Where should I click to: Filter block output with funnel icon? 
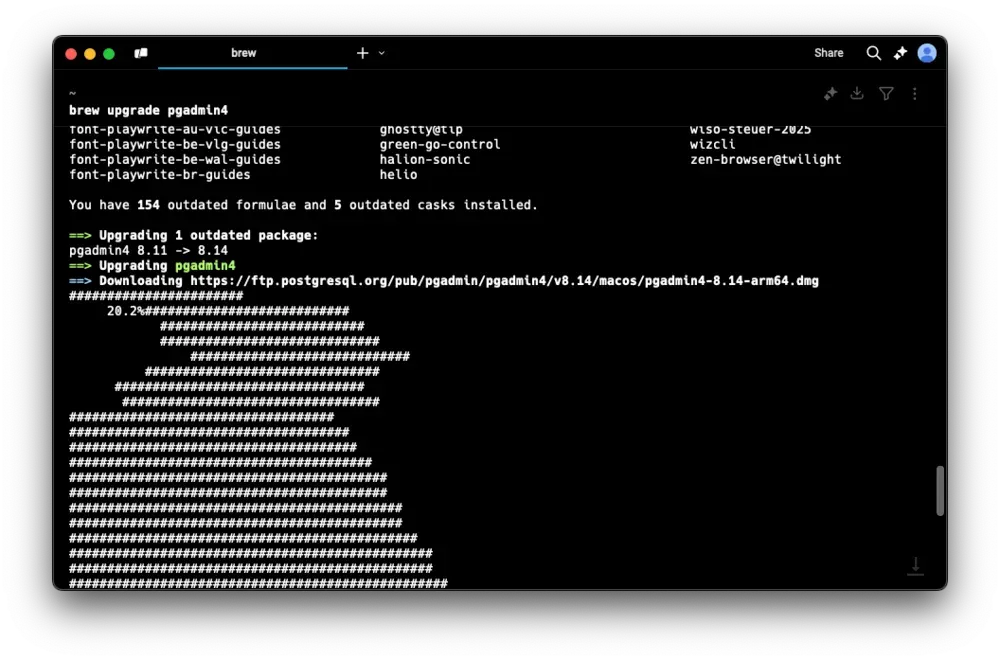click(x=886, y=94)
